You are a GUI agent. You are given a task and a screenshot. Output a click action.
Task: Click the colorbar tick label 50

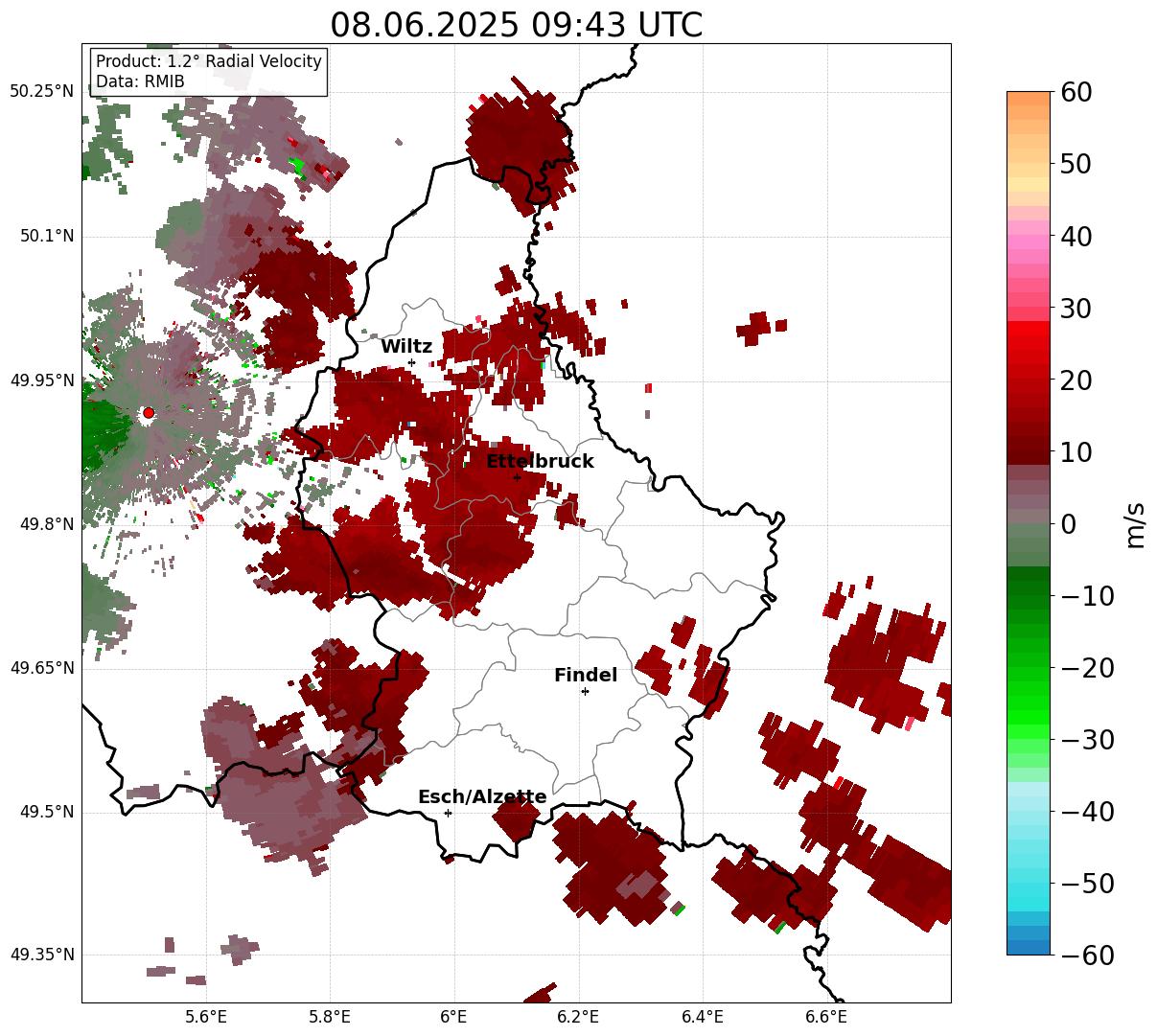[x=1074, y=164]
